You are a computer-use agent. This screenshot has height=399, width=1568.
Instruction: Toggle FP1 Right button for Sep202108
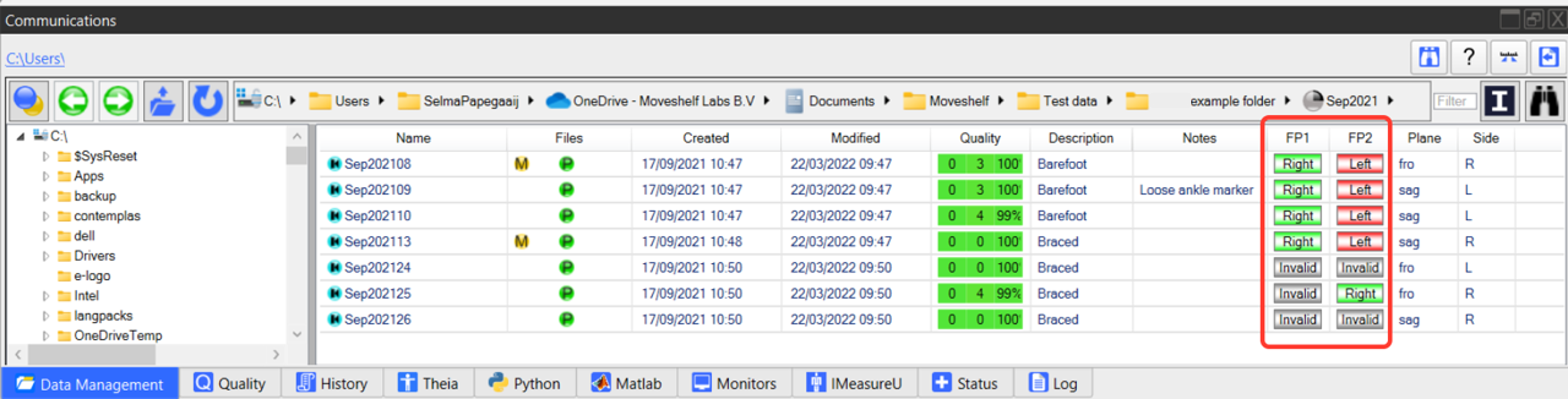[1297, 164]
